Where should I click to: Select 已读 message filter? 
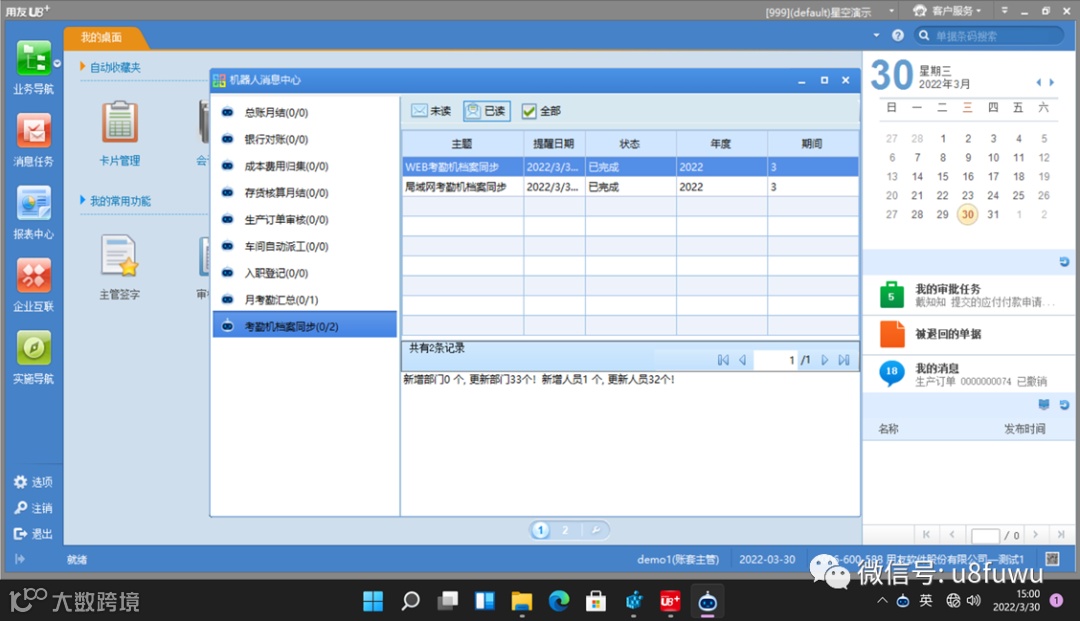[486, 111]
